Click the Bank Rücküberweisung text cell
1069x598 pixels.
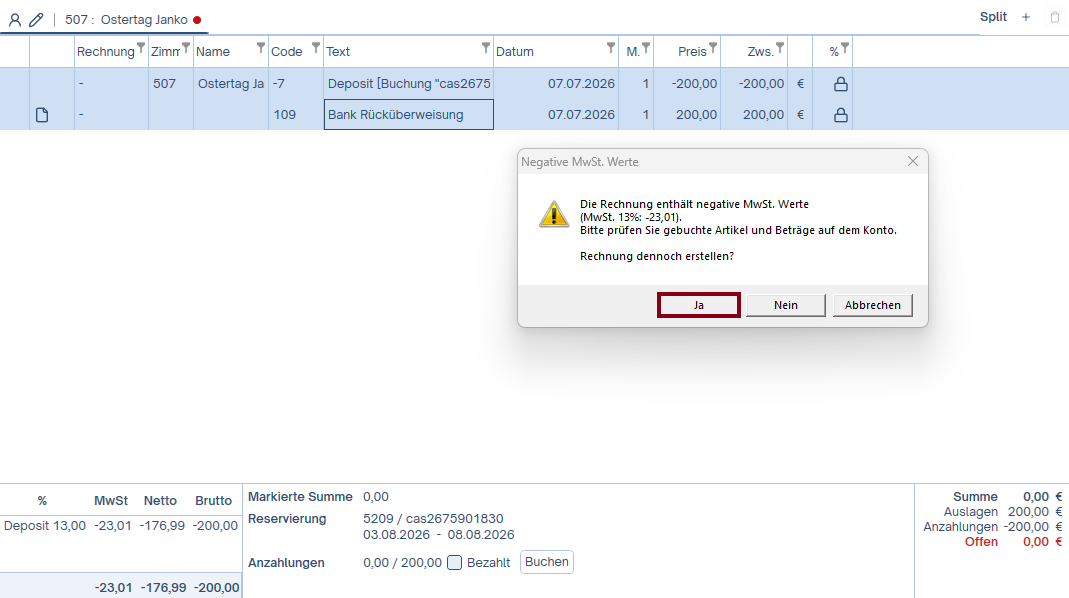[x=408, y=115]
